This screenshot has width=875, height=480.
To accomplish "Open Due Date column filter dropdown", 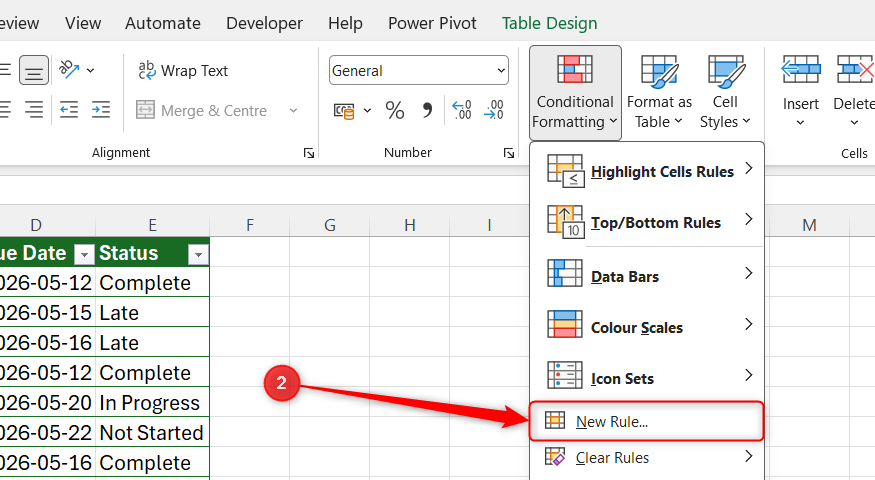I will pos(84,255).
